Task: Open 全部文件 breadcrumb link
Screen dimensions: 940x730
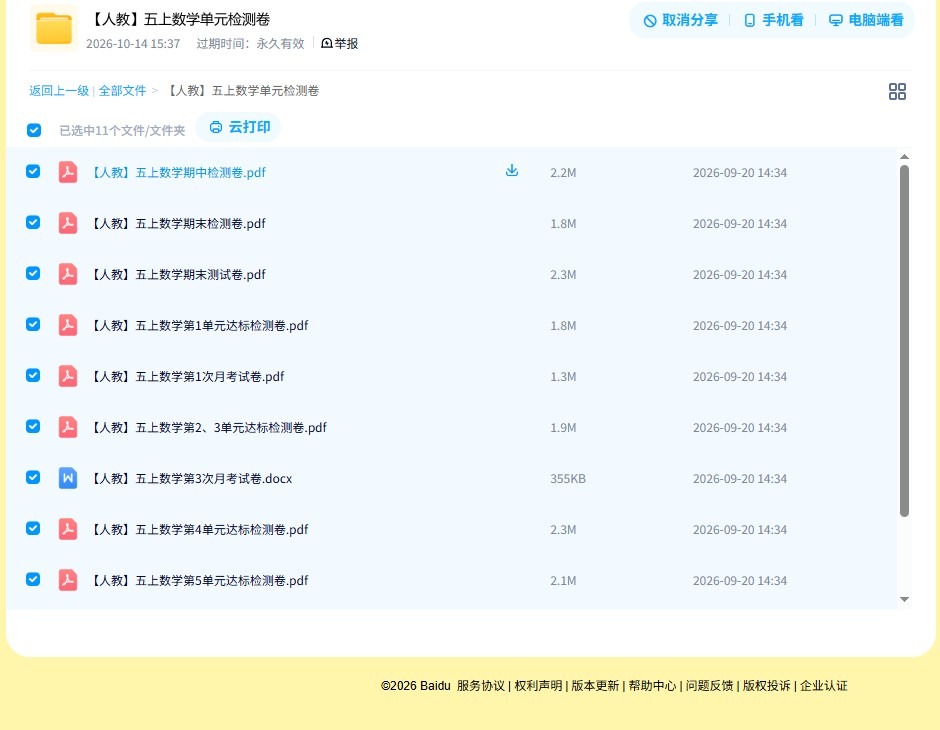Action: [122, 91]
